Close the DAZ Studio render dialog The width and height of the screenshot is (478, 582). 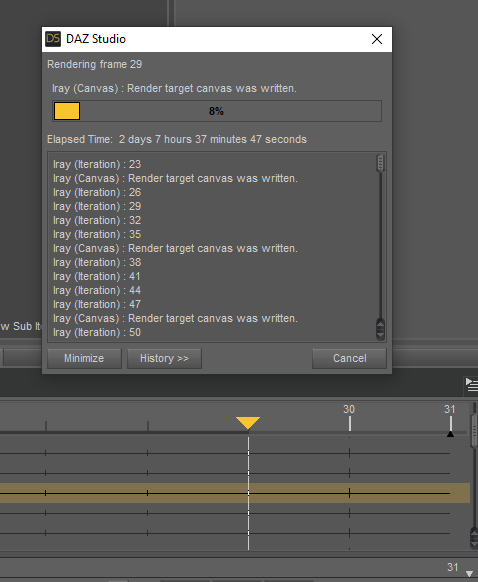(377, 39)
